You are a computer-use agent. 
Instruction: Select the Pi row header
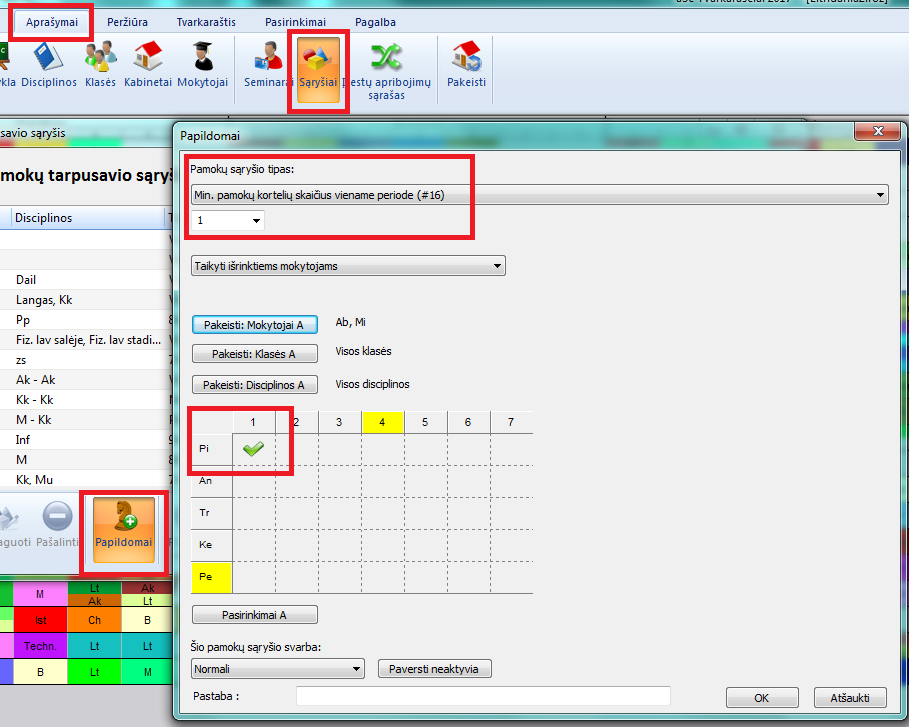[212, 449]
